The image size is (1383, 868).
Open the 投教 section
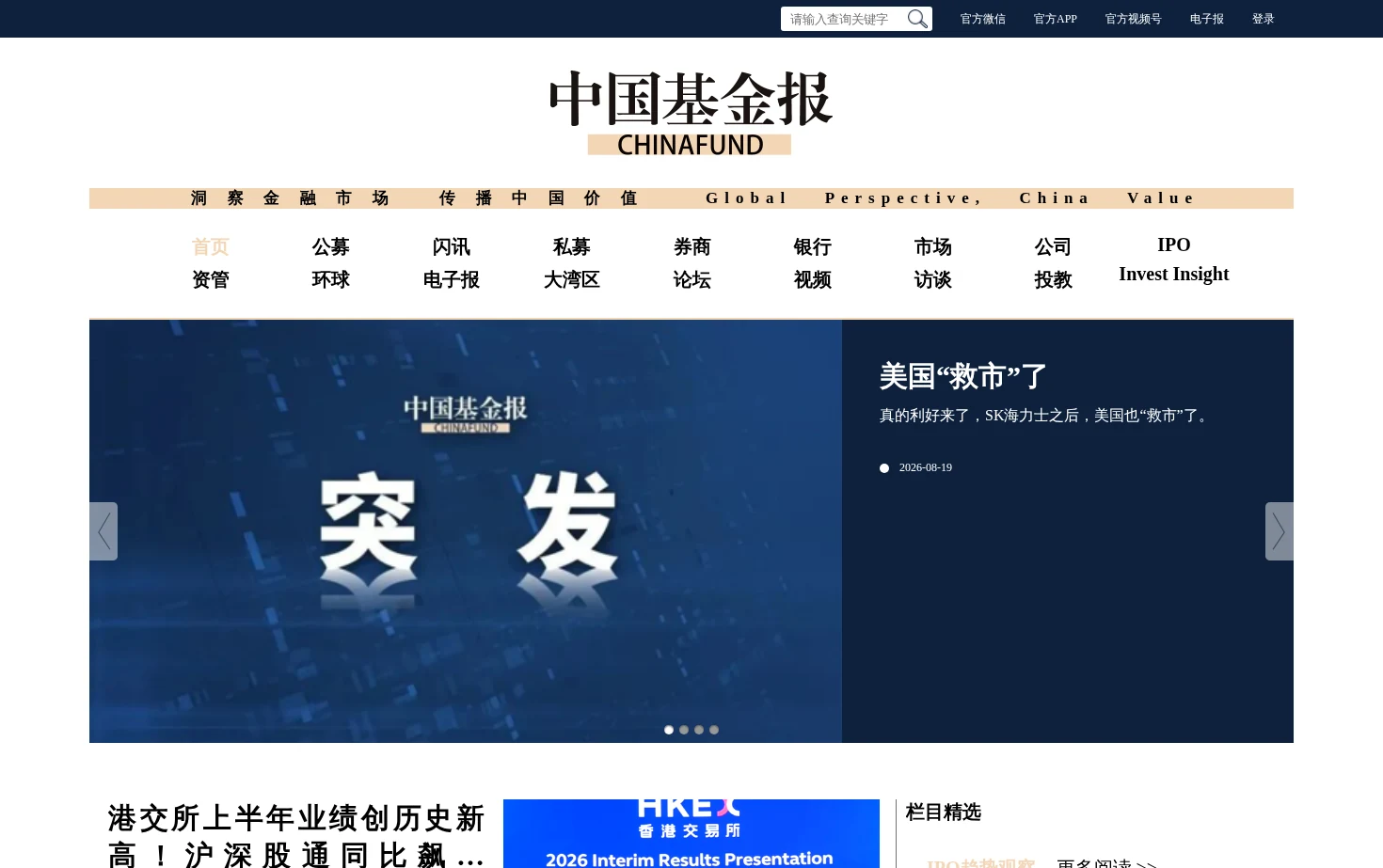(1054, 279)
